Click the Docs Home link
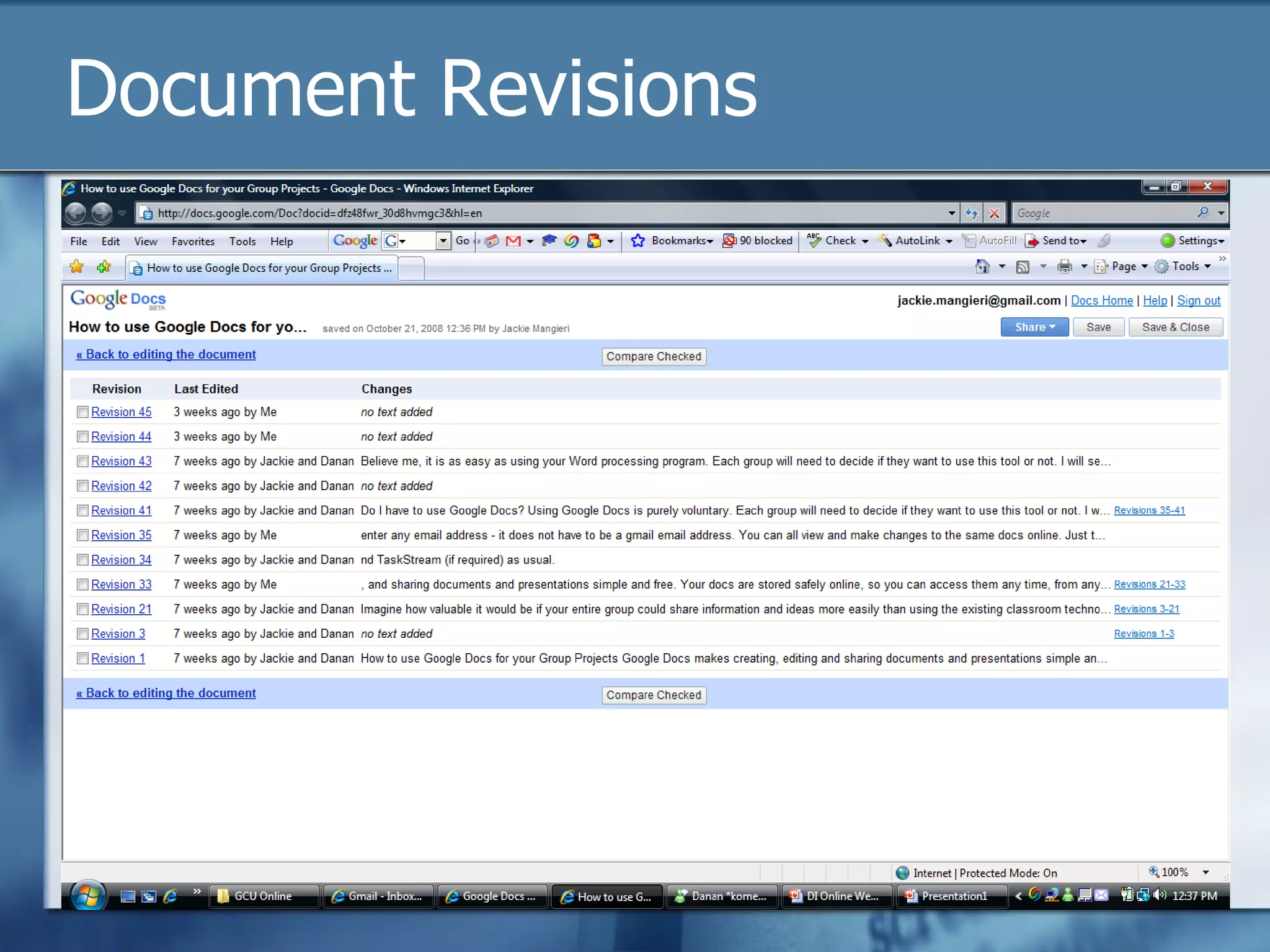 (1101, 301)
